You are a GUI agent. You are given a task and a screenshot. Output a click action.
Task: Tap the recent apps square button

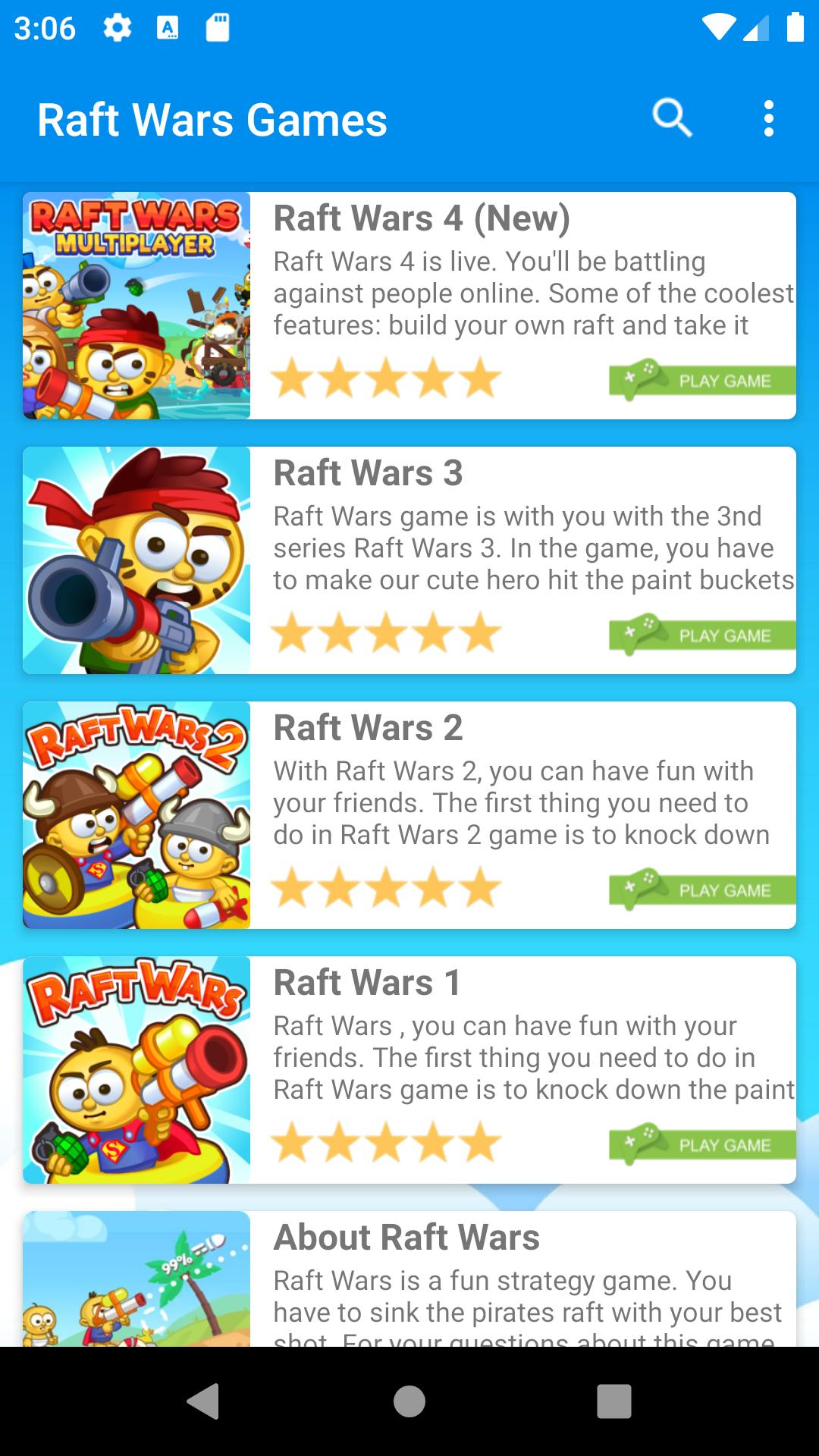point(614,1401)
